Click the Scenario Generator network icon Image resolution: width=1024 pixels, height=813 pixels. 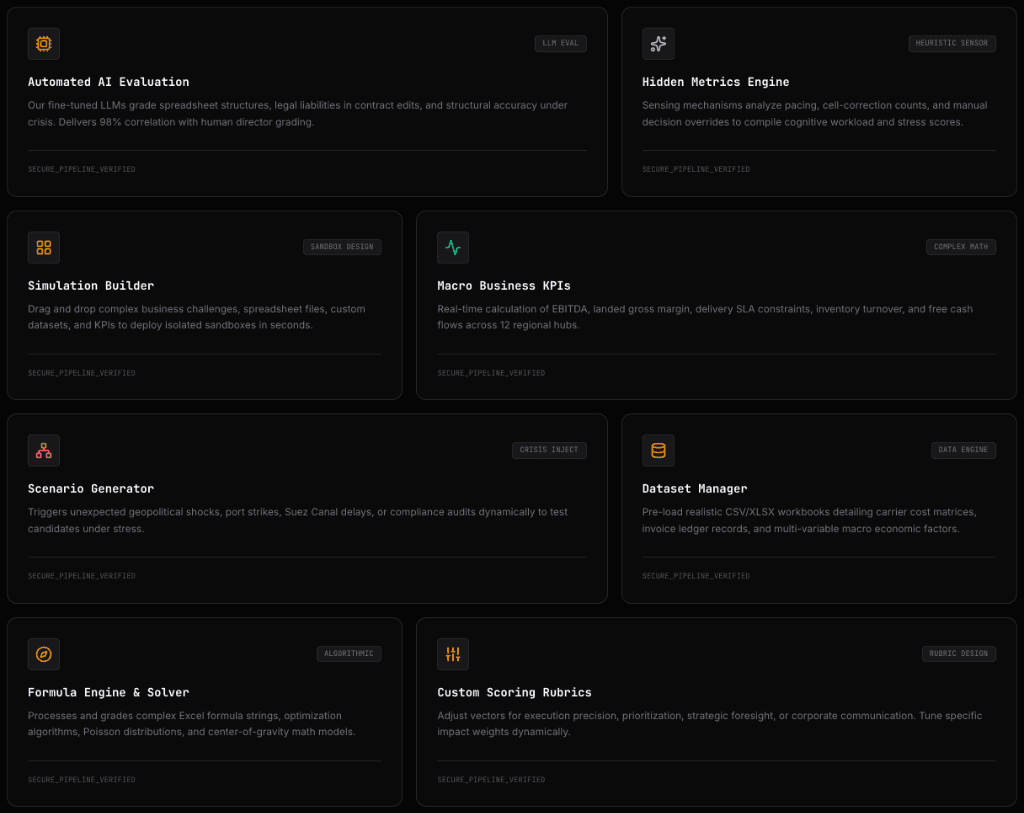point(44,451)
